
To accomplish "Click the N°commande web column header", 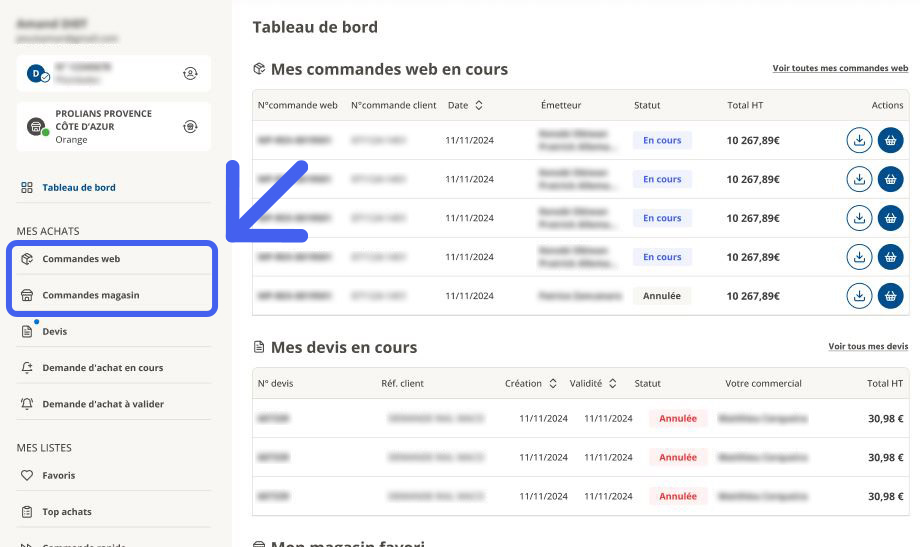I will (297, 105).
